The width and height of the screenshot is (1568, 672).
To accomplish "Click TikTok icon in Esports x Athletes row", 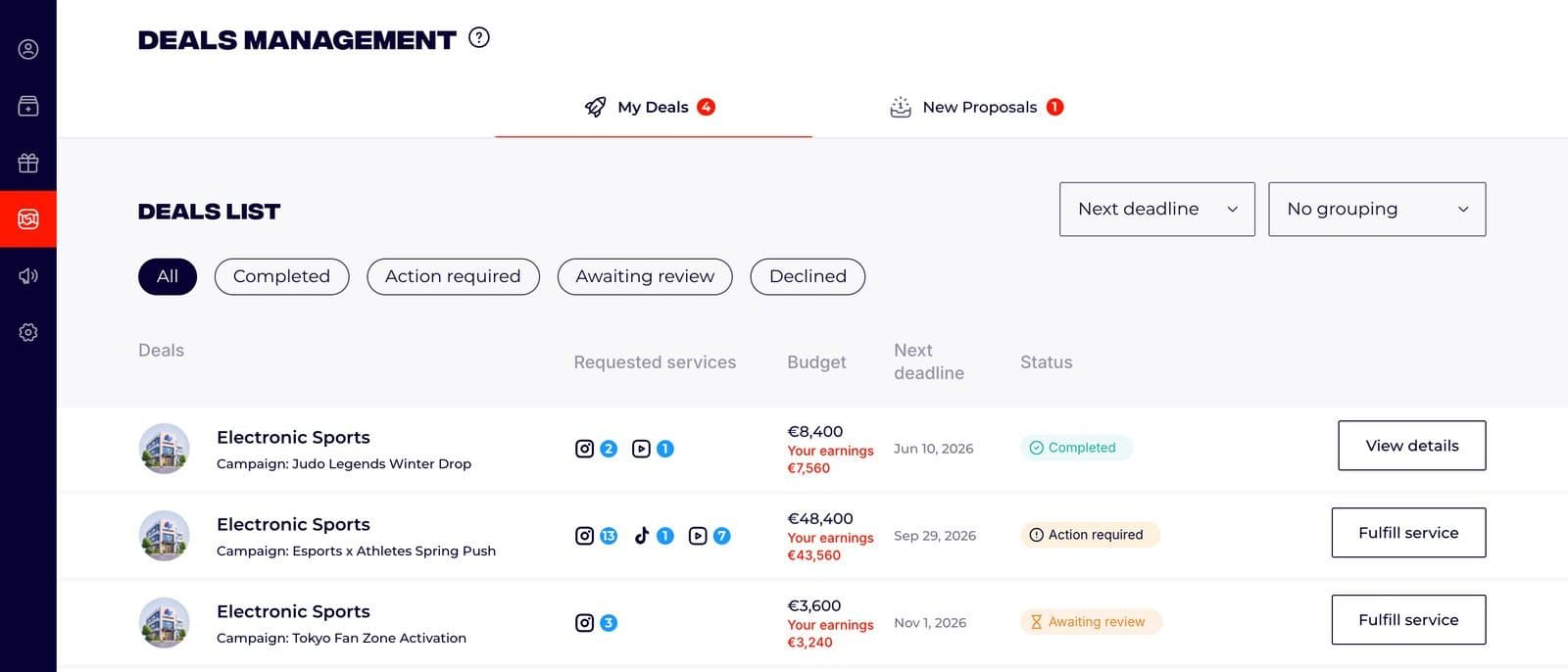I will coord(641,536).
